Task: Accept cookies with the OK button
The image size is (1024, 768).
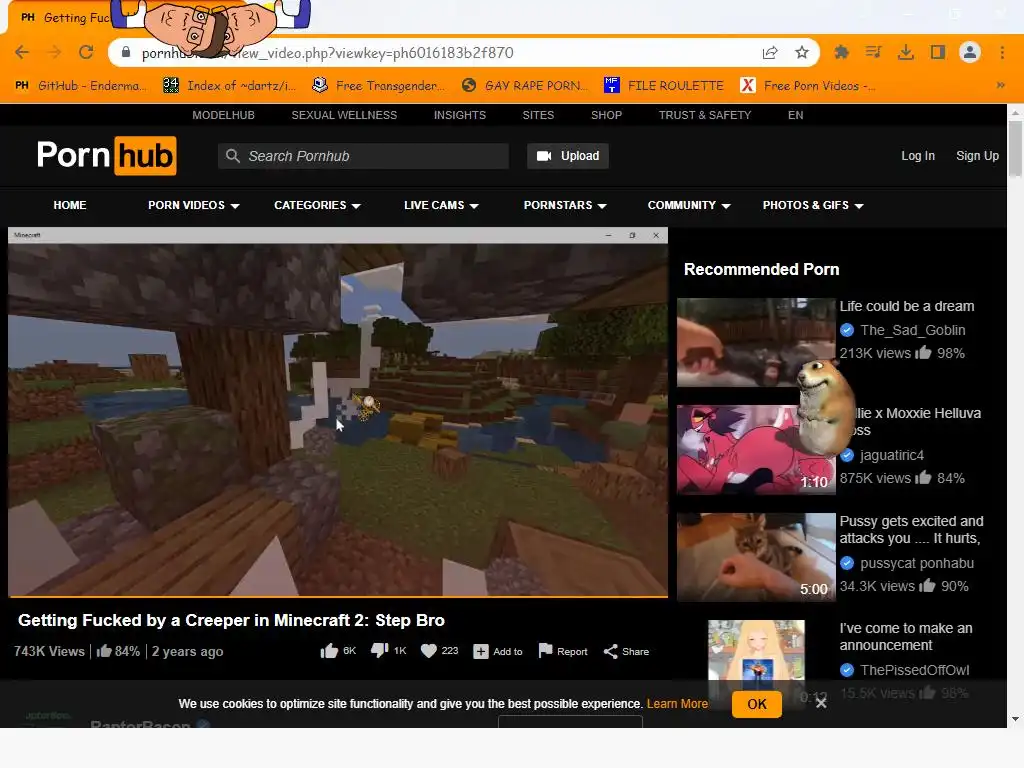Action: (x=757, y=704)
